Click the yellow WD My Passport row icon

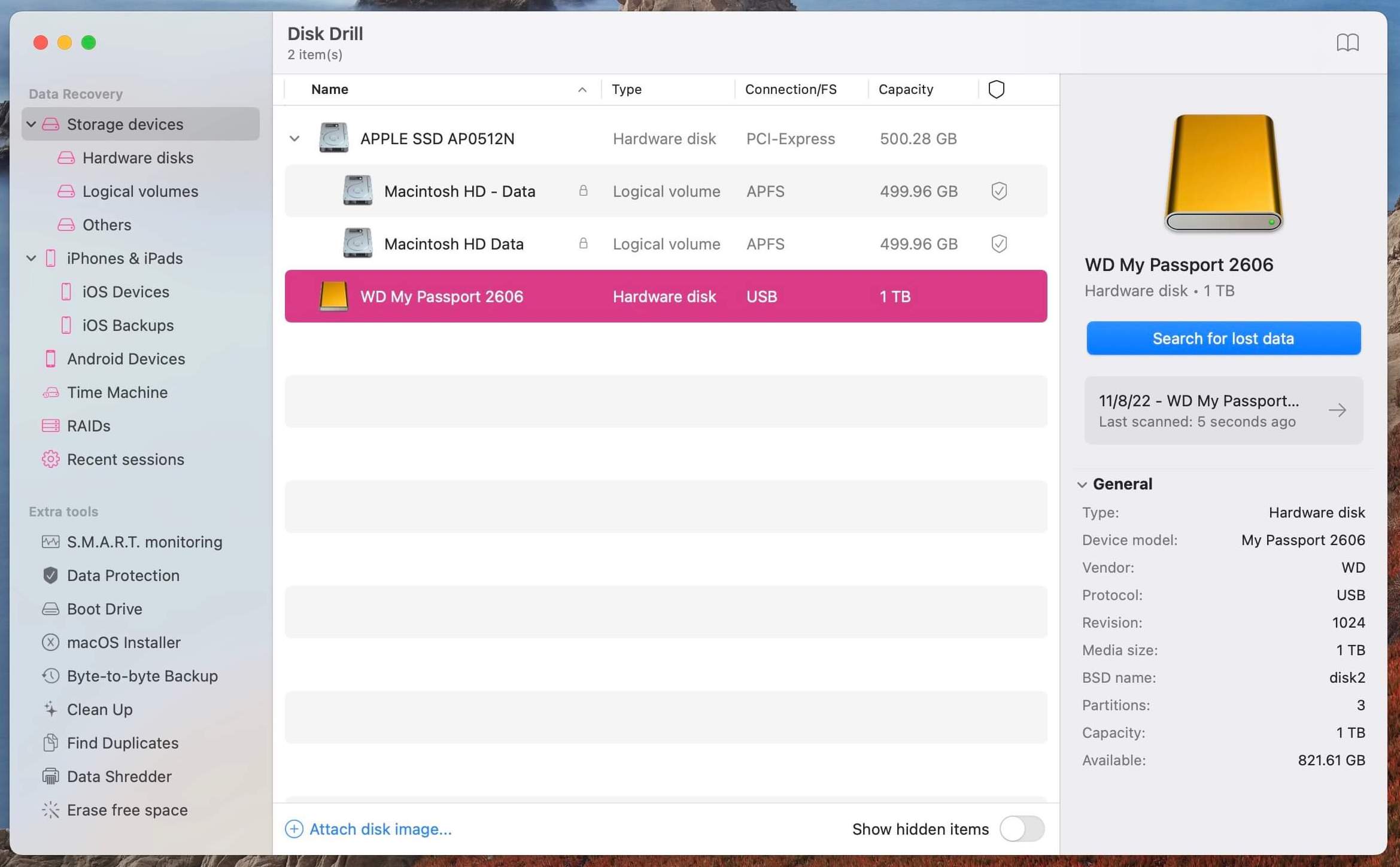click(333, 296)
